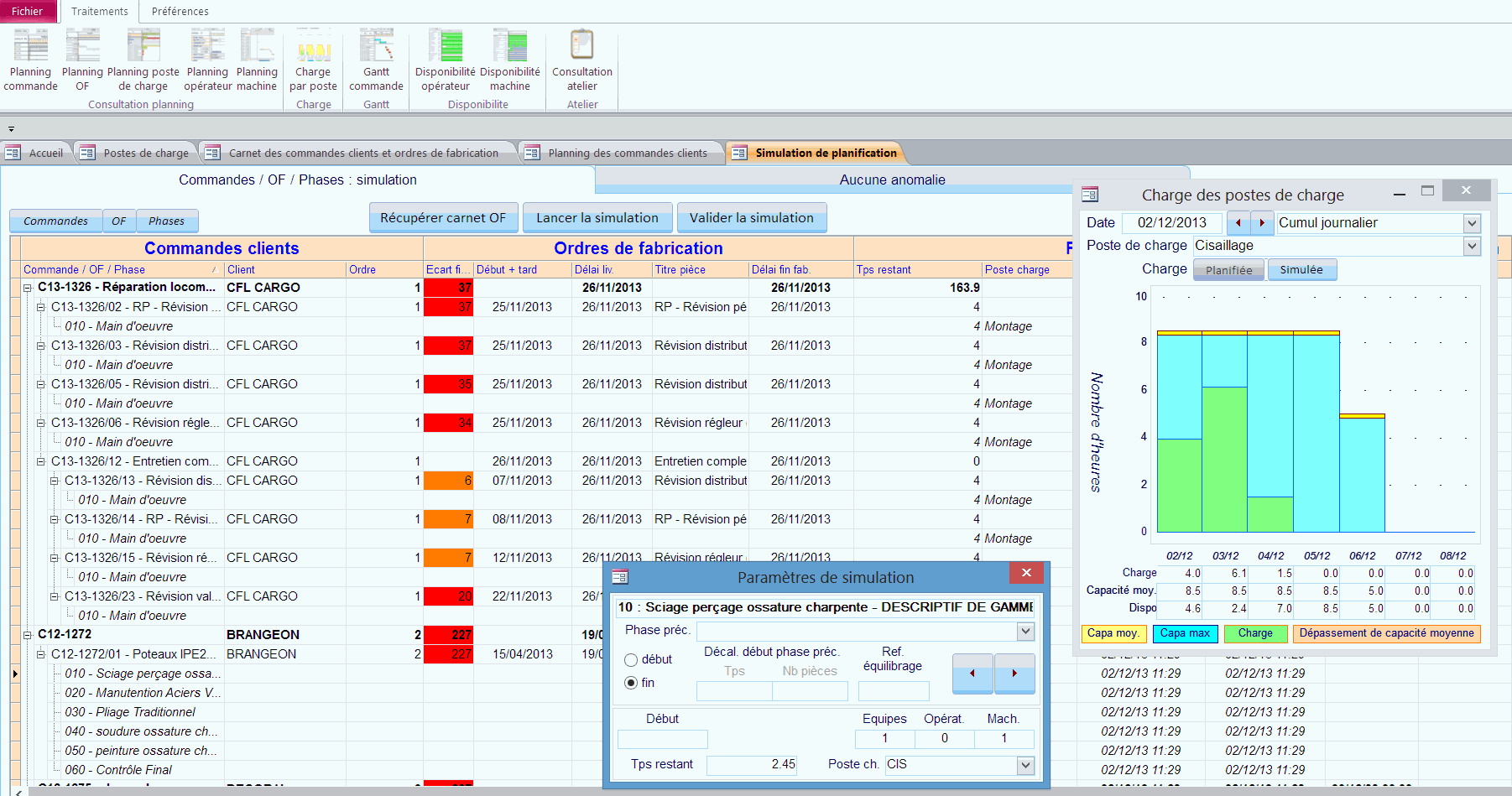The width and height of the screenshot is (1512, 796).
Task: Open the Cumul journalier dropdown
Action: click(1471, 223)
